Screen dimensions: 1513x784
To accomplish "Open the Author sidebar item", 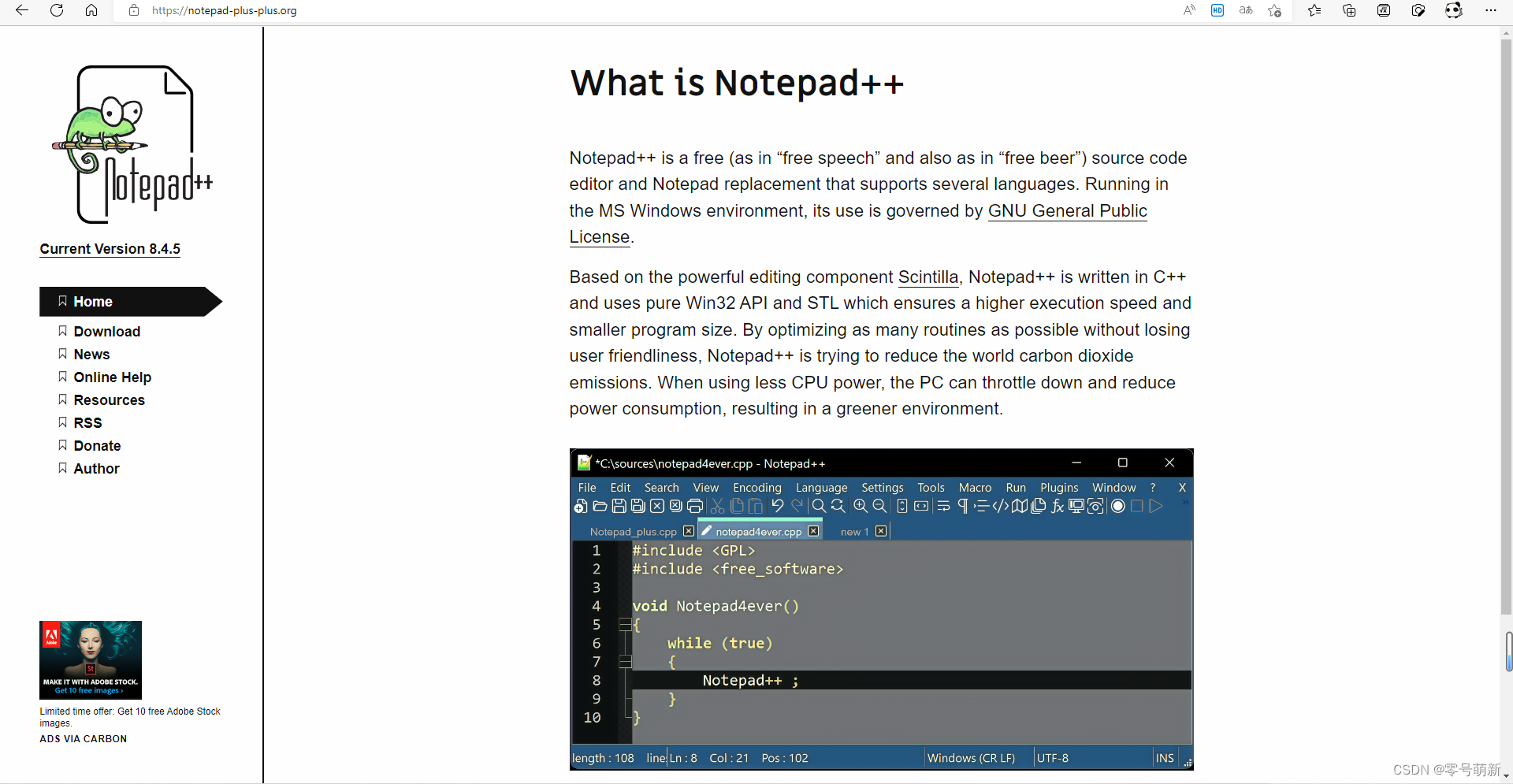I will [x=96, y=469].
